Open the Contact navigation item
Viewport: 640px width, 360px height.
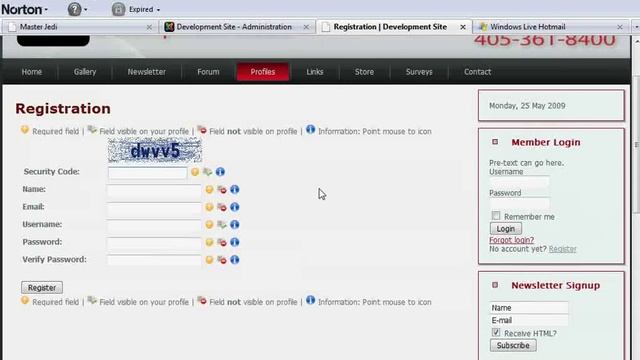click(477, 72)
